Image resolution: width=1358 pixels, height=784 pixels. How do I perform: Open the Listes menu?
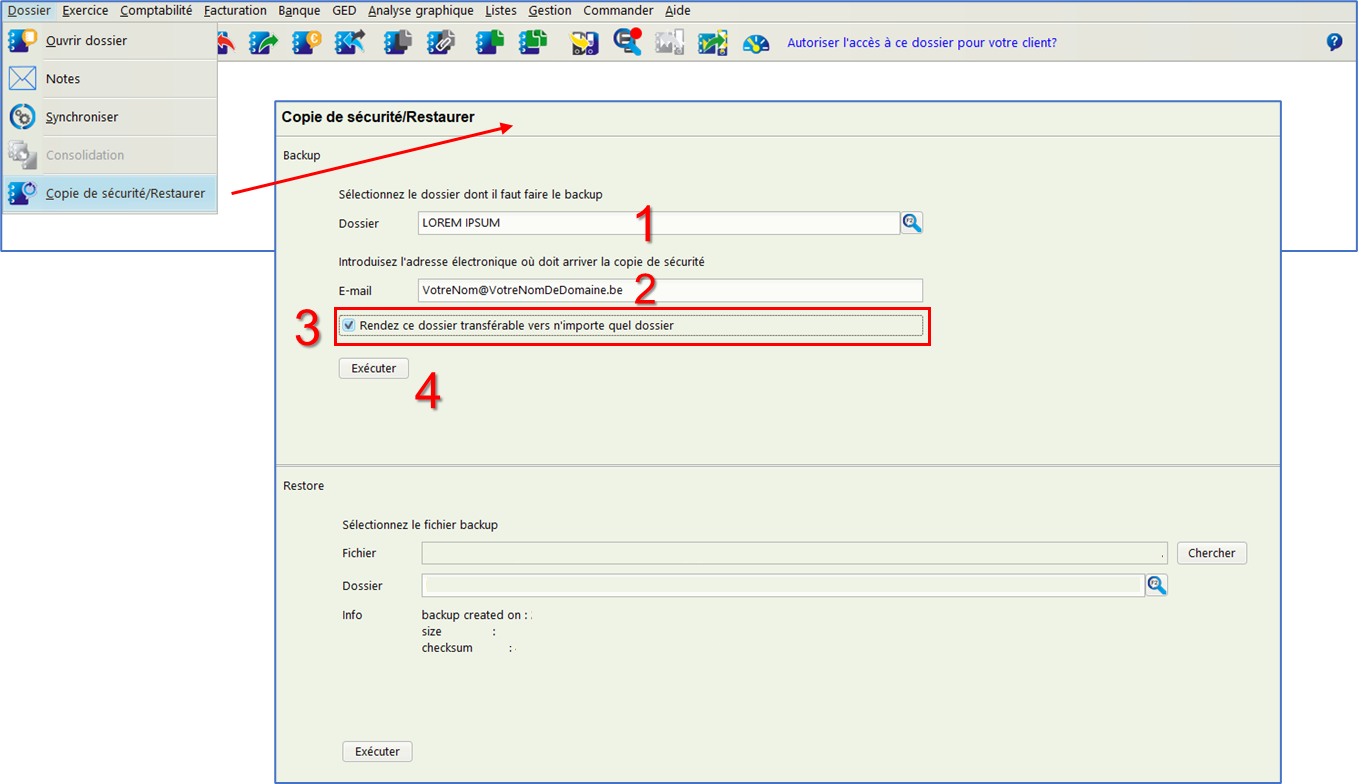tap(501, 11)
